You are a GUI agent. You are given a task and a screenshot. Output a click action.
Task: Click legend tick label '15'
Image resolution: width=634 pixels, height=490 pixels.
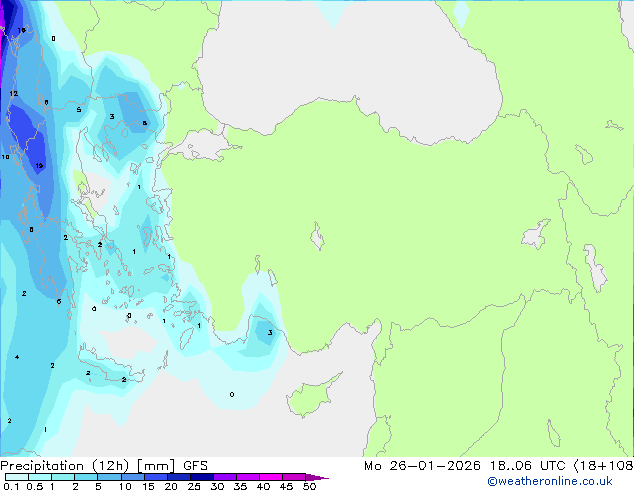pos(148,486)
